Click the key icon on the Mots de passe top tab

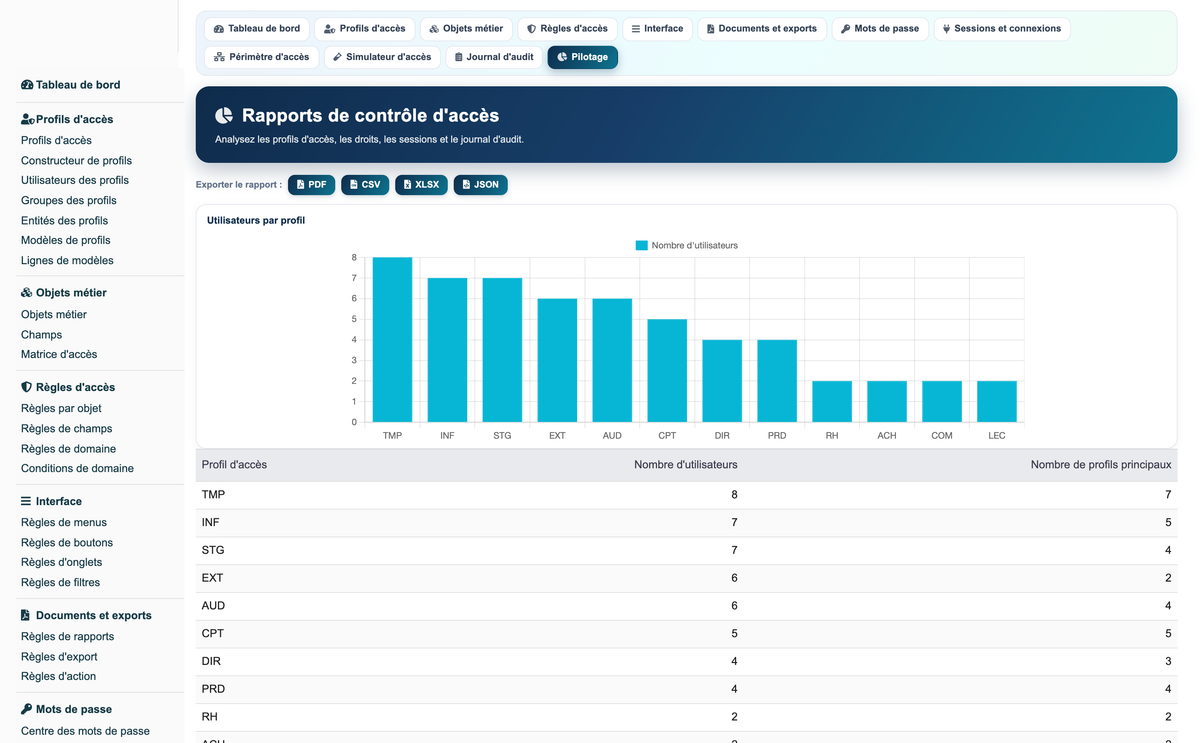coord(846,29)
